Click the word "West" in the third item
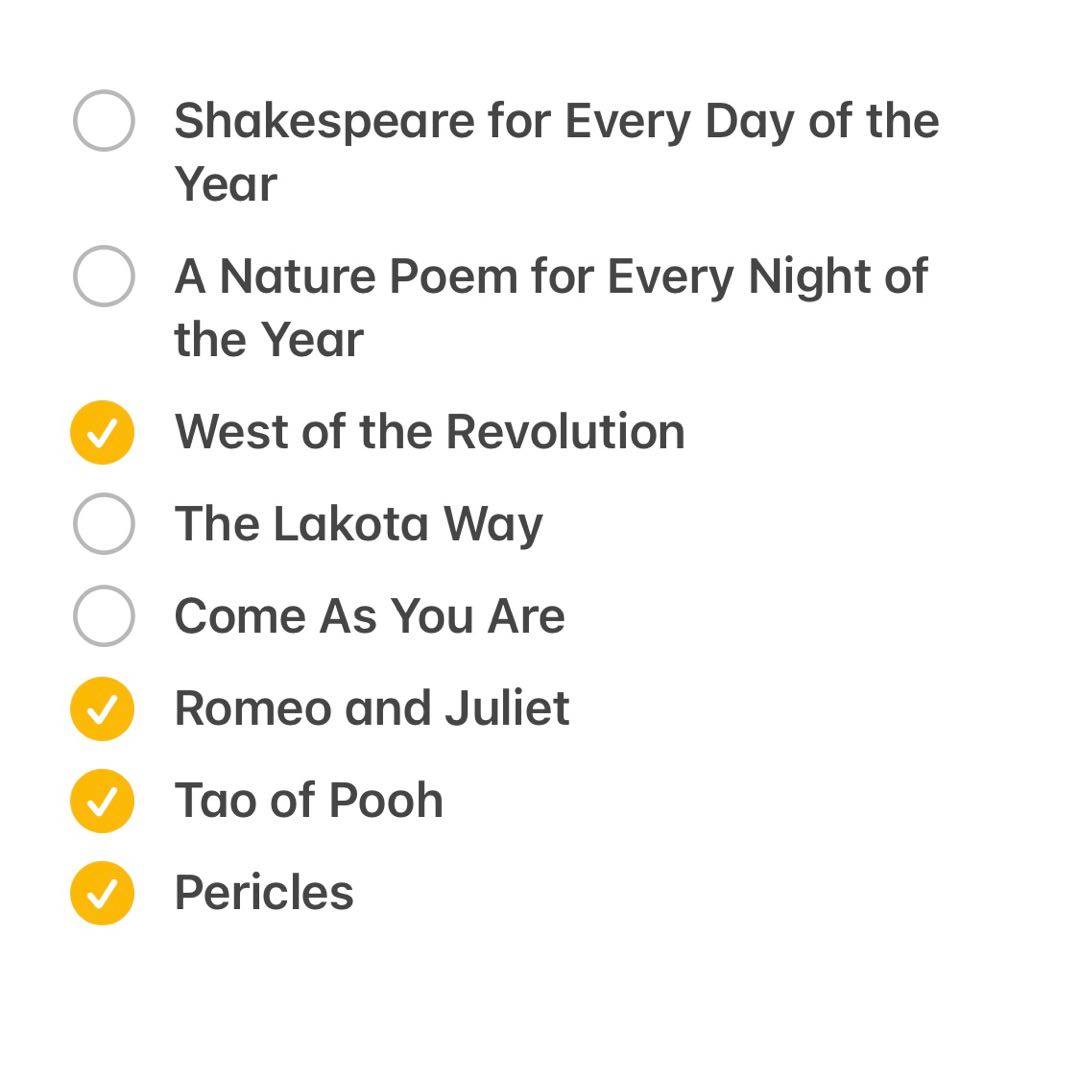Screen dimensions: 1080x1080 coord(228,432)
